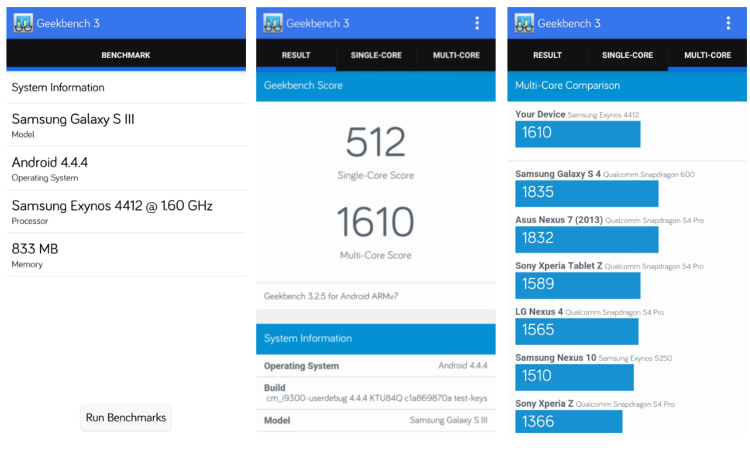The width and height of the screenshot is (750, 450).
Task: Click single-core score 512
Action: (x=375, y=142)
